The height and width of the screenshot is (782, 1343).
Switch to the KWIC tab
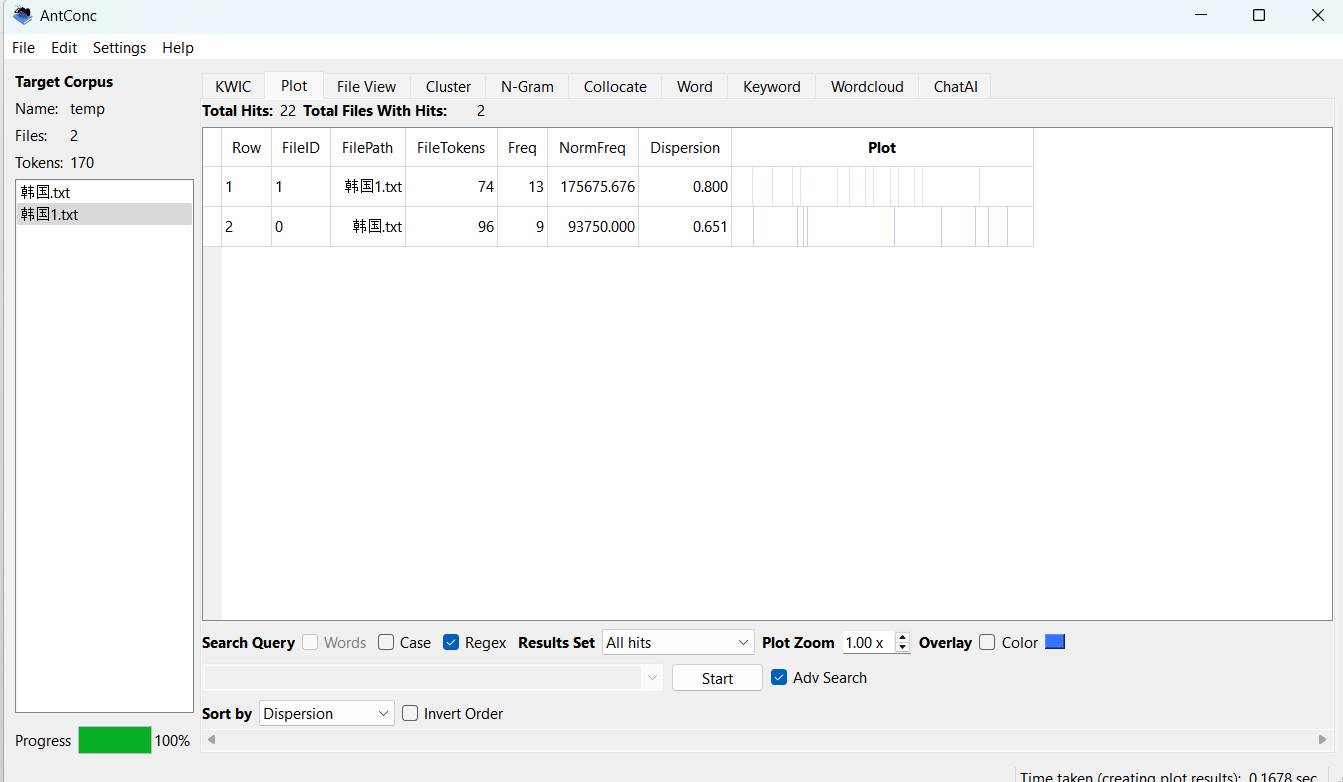pyautogui.click(x=233, y=87)
